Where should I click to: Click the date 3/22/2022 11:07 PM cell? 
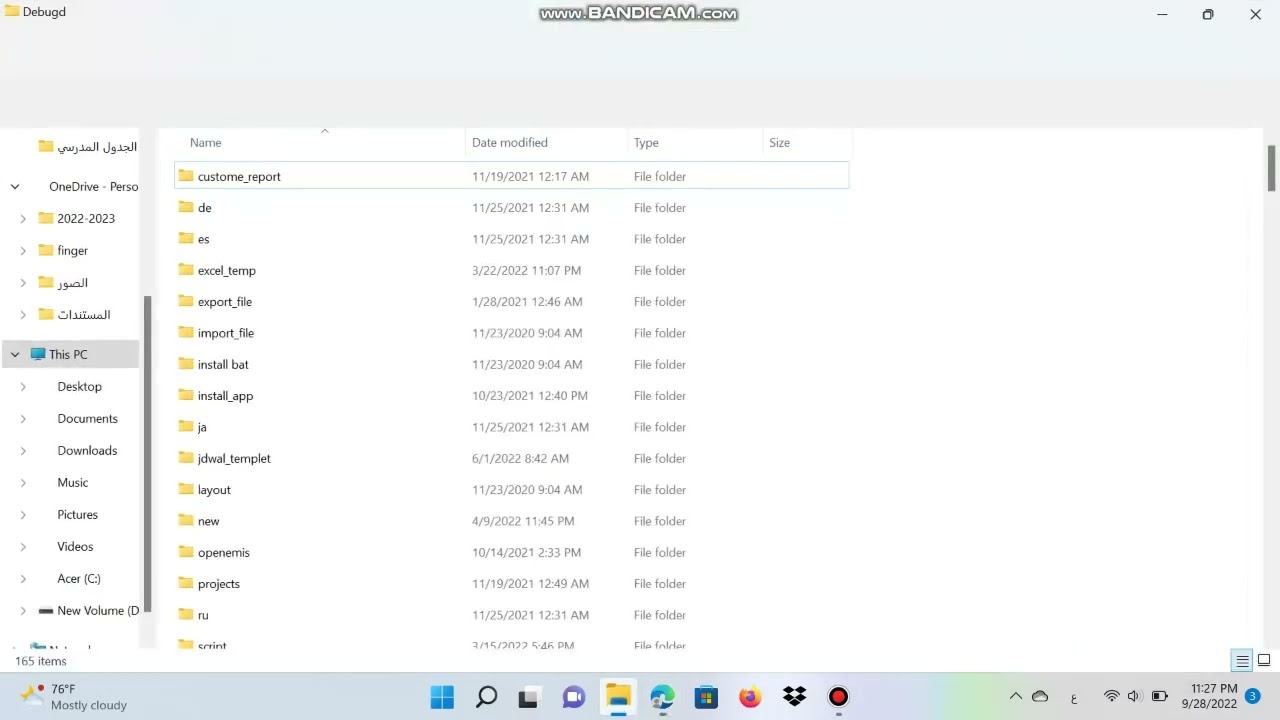click(x=526, y=270)
